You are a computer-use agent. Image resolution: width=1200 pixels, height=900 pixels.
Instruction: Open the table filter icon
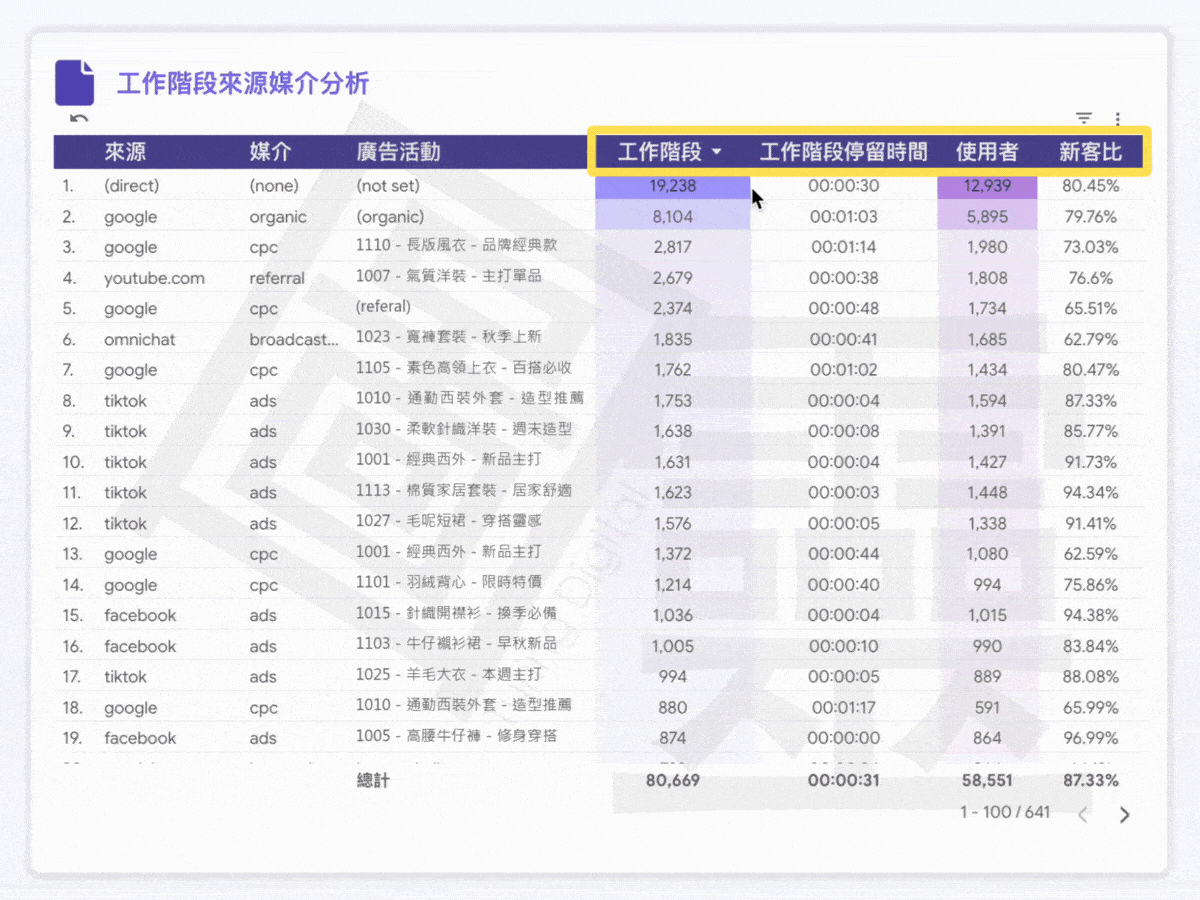1083,118
